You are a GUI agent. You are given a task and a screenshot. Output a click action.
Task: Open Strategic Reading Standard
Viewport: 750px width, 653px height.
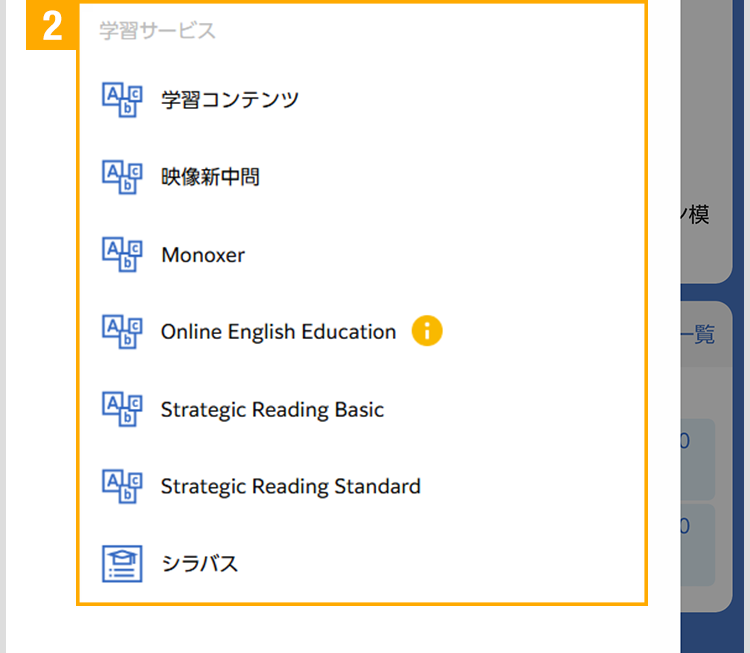290,487
